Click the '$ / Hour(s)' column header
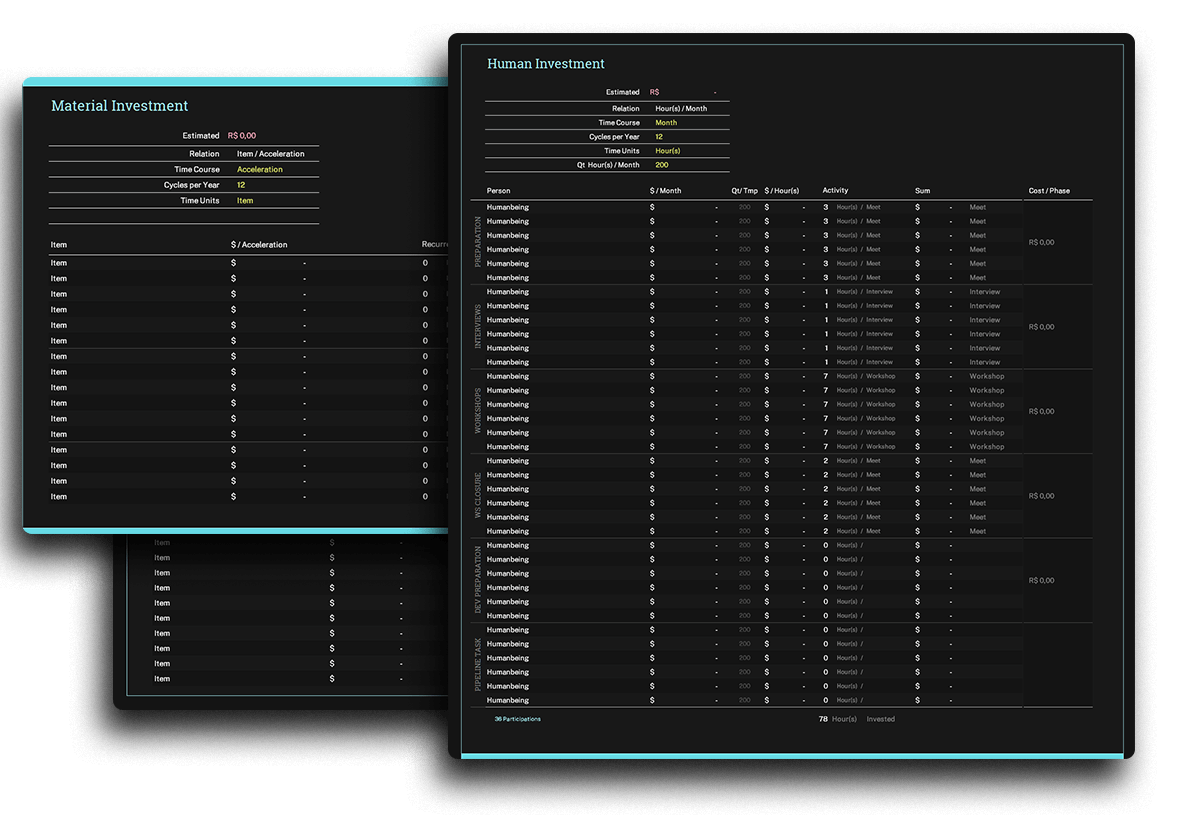This screenshot has height=840, width=1200. 782,190
